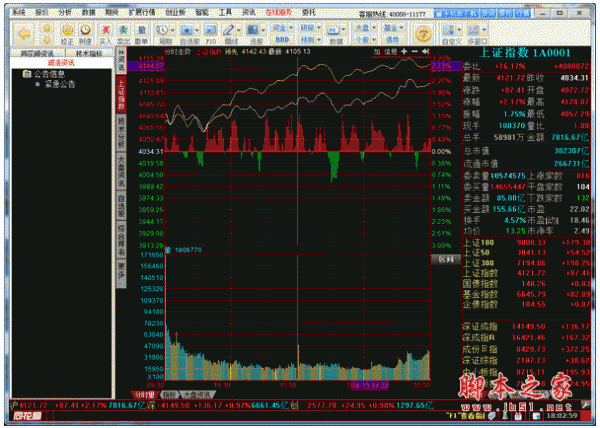Image resolution: width=600 pixels, height=428 pixels.
Task: Click the 更多 vertical side button
Action: [x=121, y=273]
